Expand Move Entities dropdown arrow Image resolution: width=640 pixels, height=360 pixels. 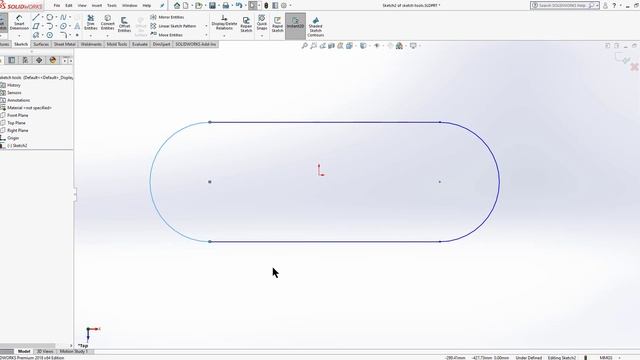tap(206, 35)
